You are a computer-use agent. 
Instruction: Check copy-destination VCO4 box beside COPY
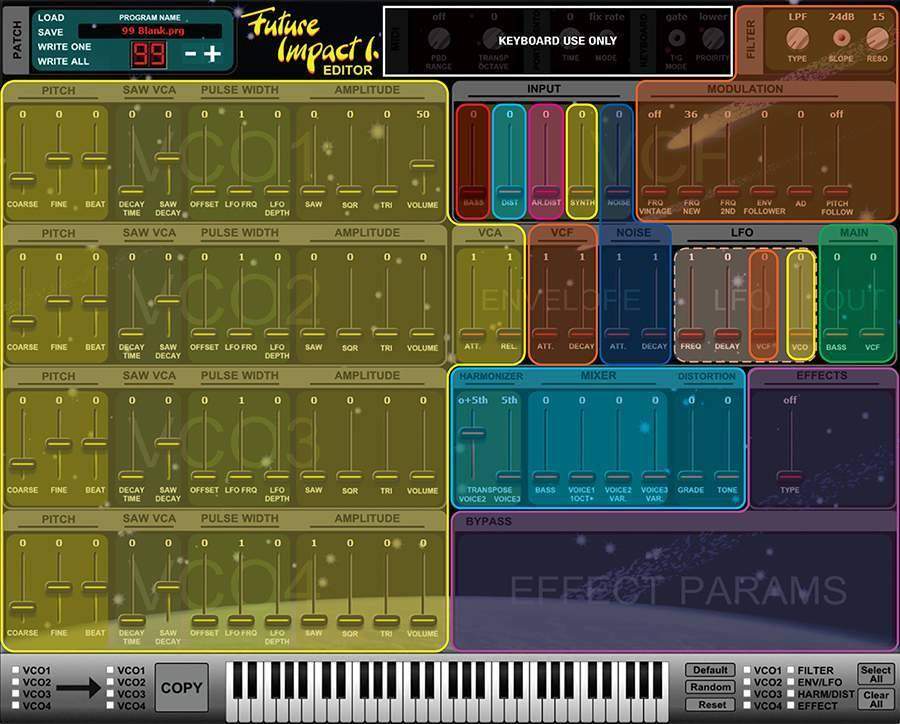[x=110, y=706]
